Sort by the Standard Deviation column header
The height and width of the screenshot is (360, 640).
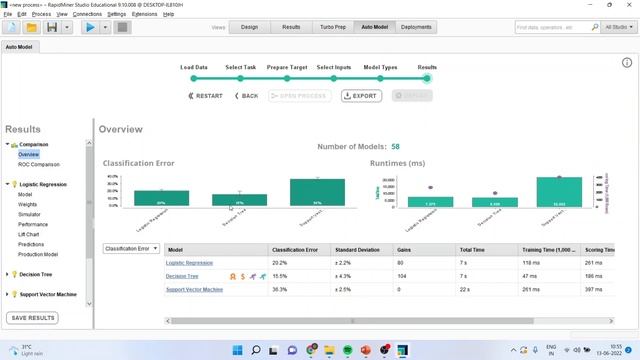click(x=362, y=250)
